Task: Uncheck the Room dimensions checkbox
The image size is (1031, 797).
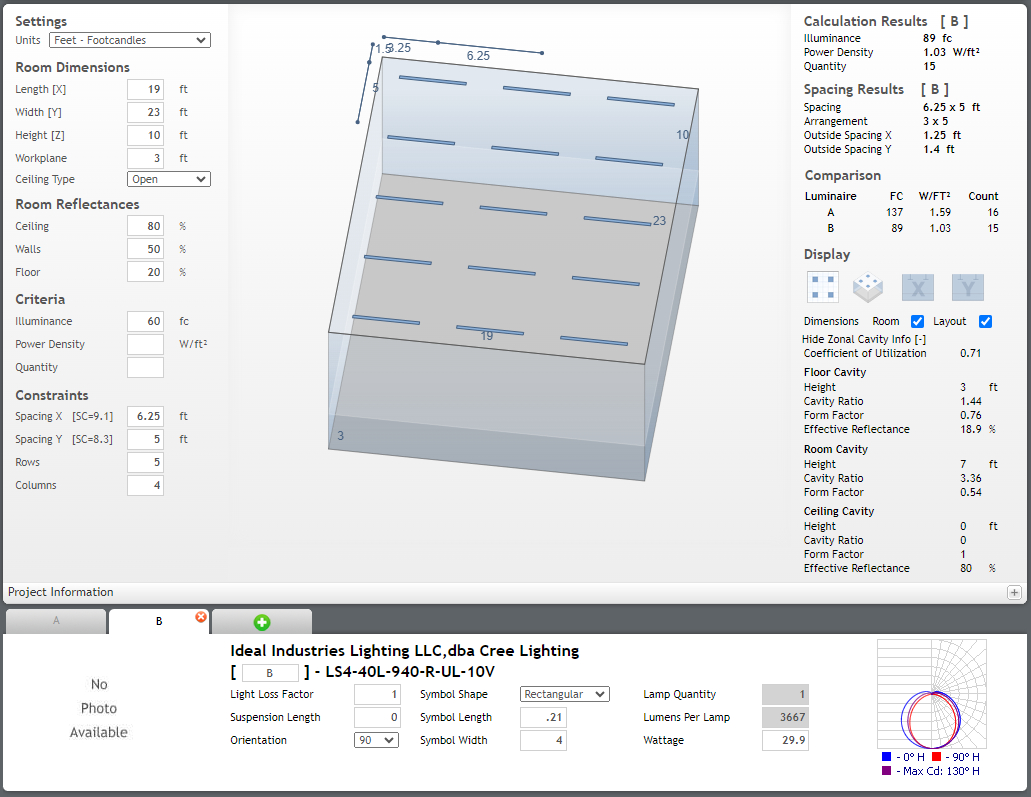Action: (917, 321)
